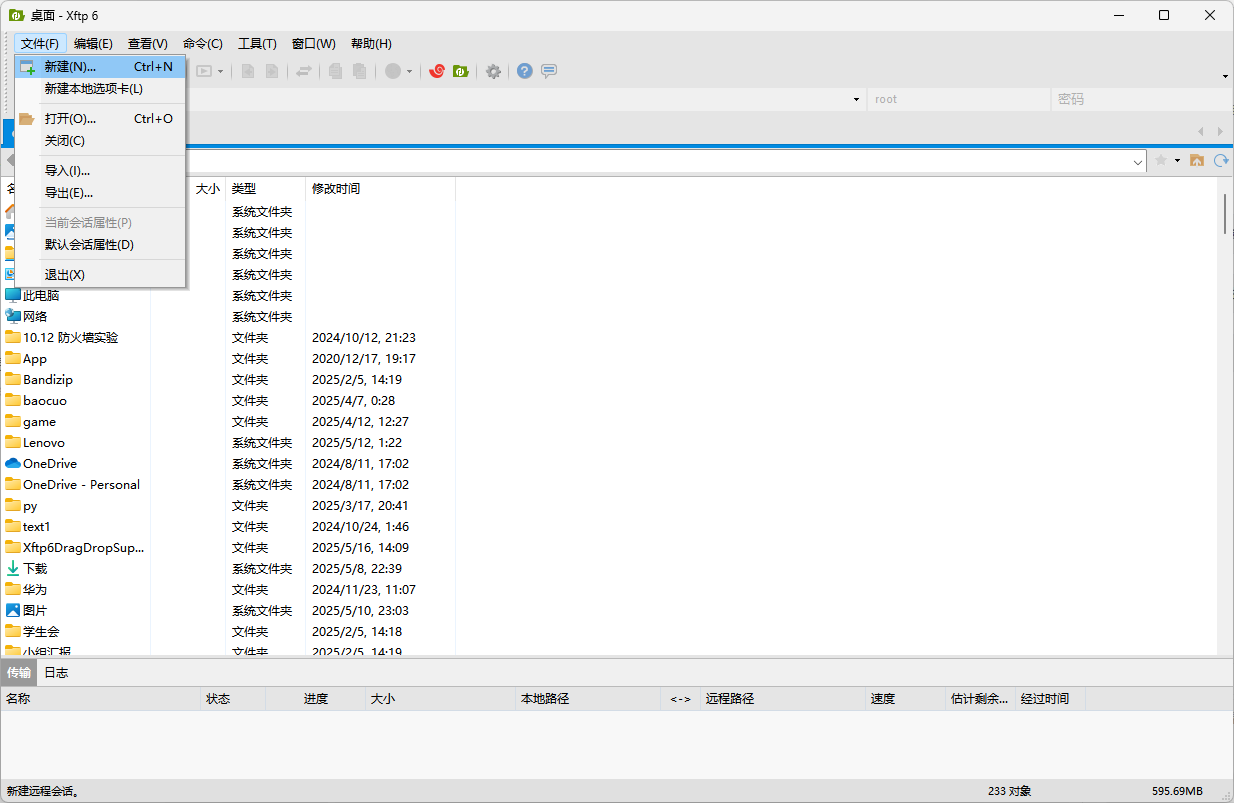1234x803 pixels.
Task: Open the 查看(V) menu
Action: (x=148, y=44)
